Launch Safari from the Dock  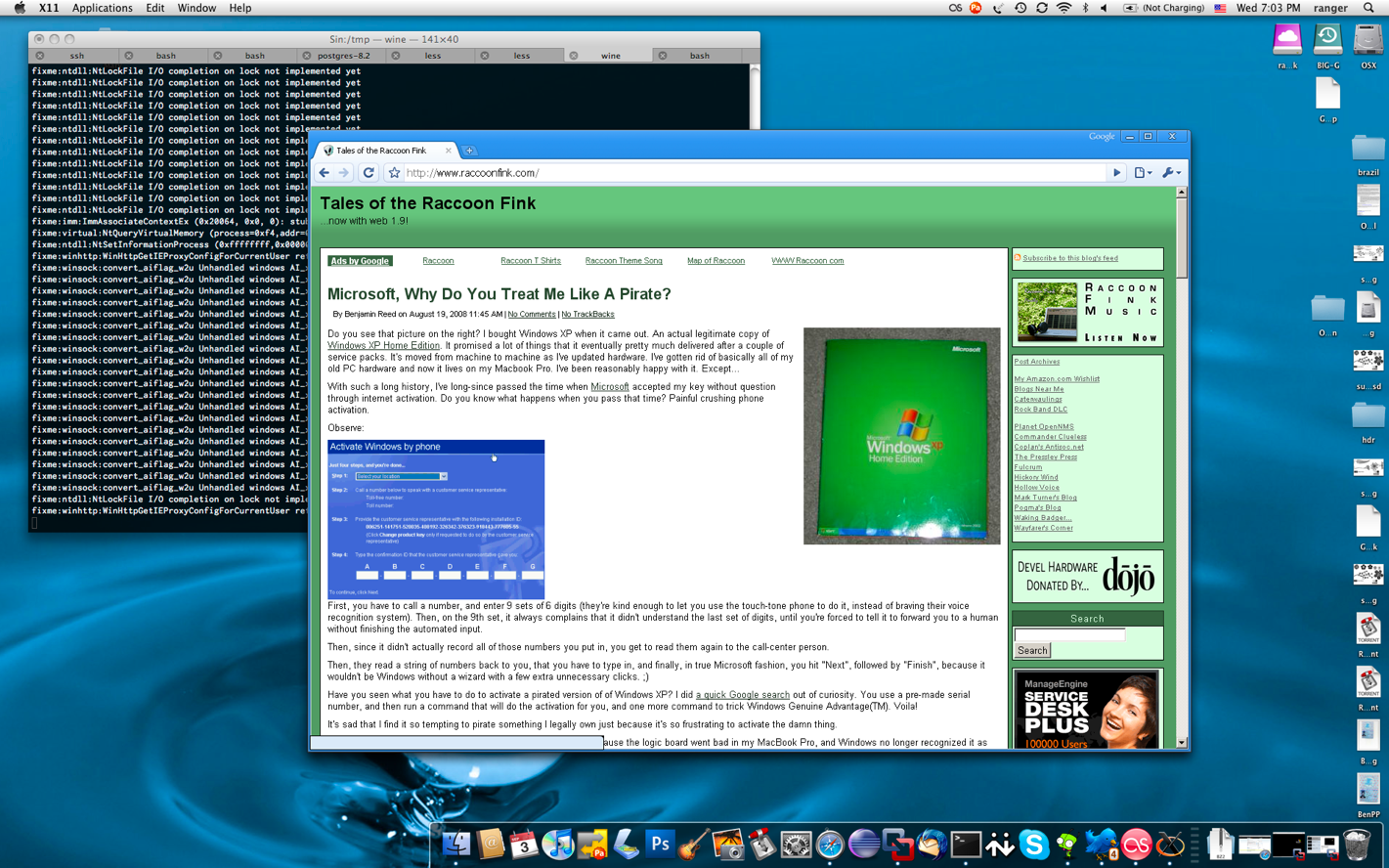pyautogui.click(x=830, y=845)
